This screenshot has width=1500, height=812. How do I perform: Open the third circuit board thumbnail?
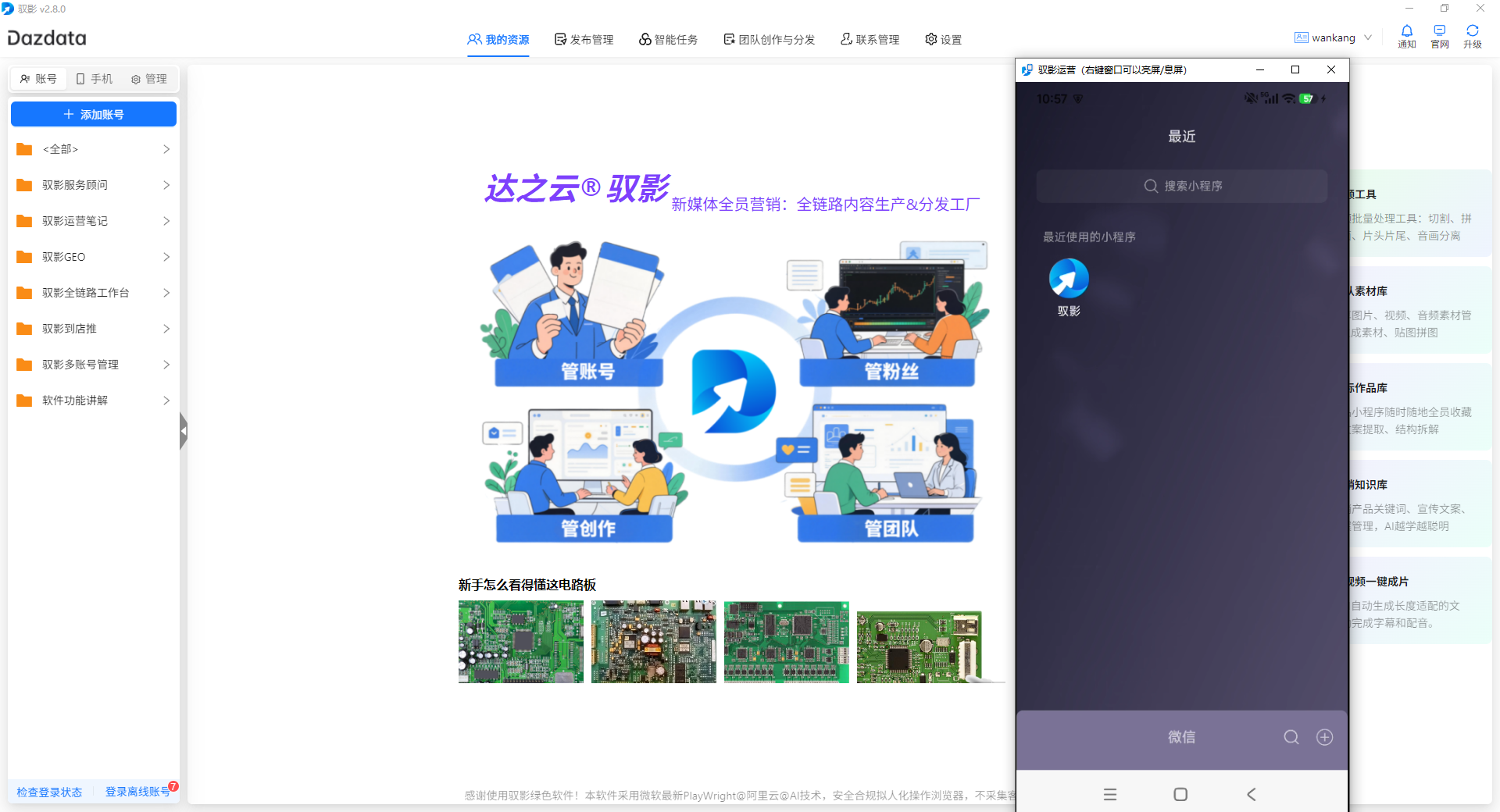point(787,642)
